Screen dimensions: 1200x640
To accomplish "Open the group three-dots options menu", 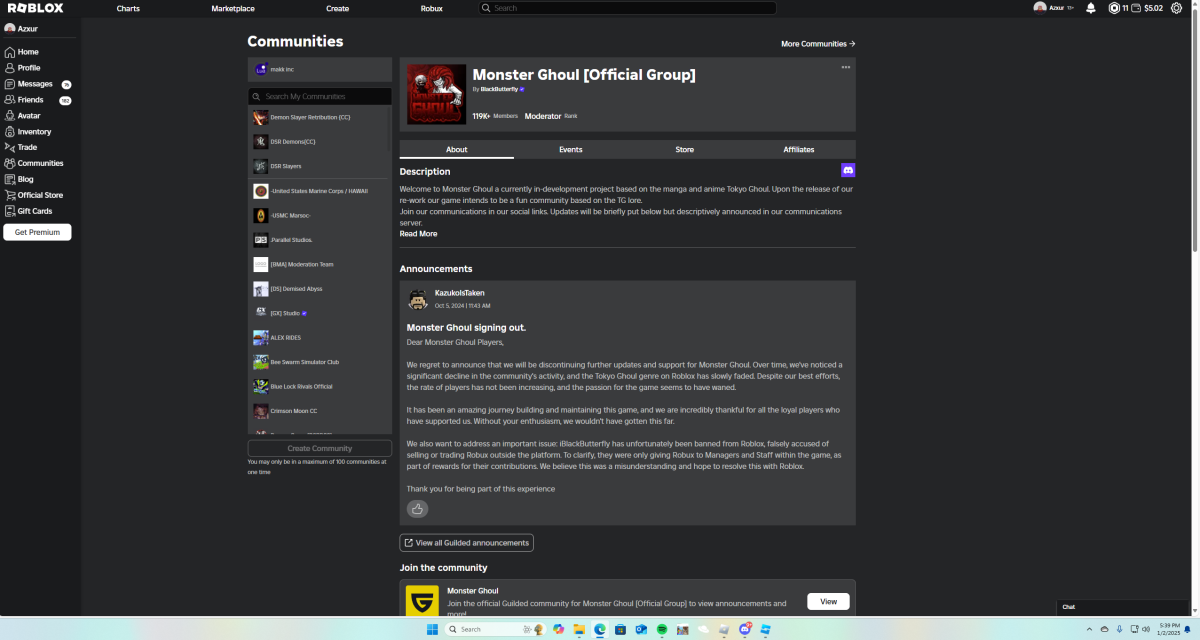I will coord(846,67).
